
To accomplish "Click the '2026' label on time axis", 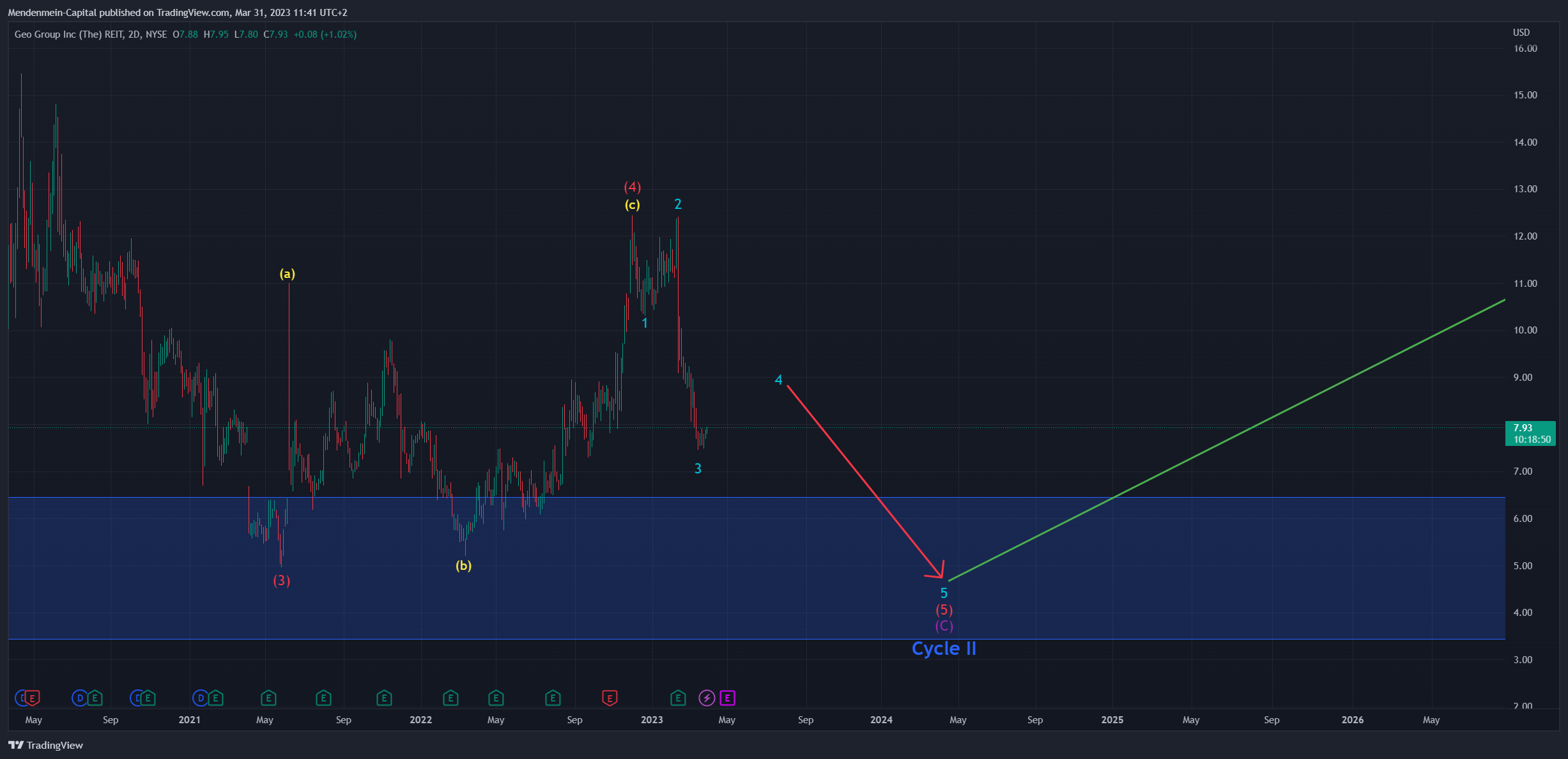I will (1352, 720).
